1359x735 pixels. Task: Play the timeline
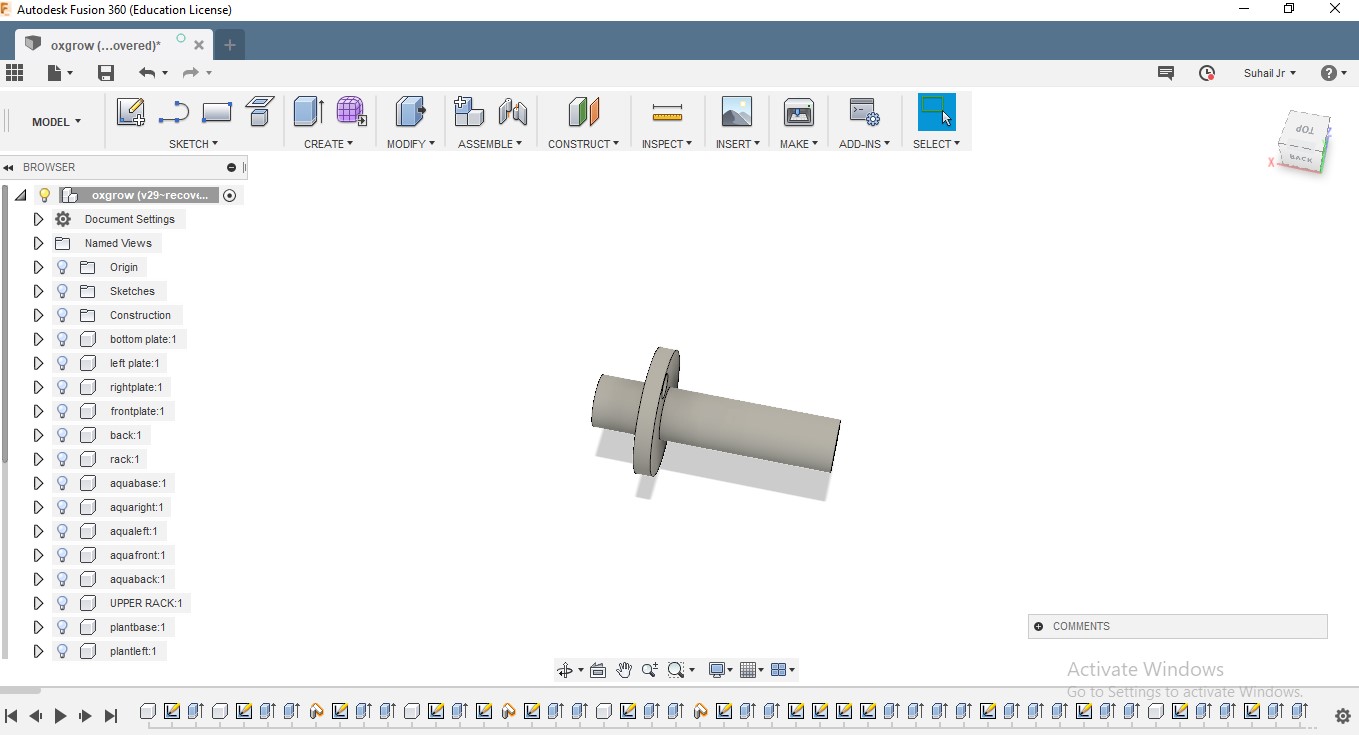(x=60, y=716)
